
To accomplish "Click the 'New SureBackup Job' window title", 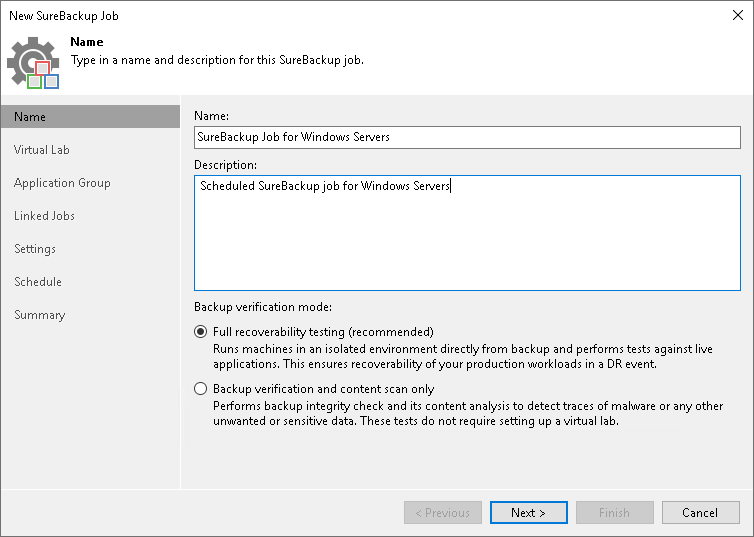I will tap(63, 16).
